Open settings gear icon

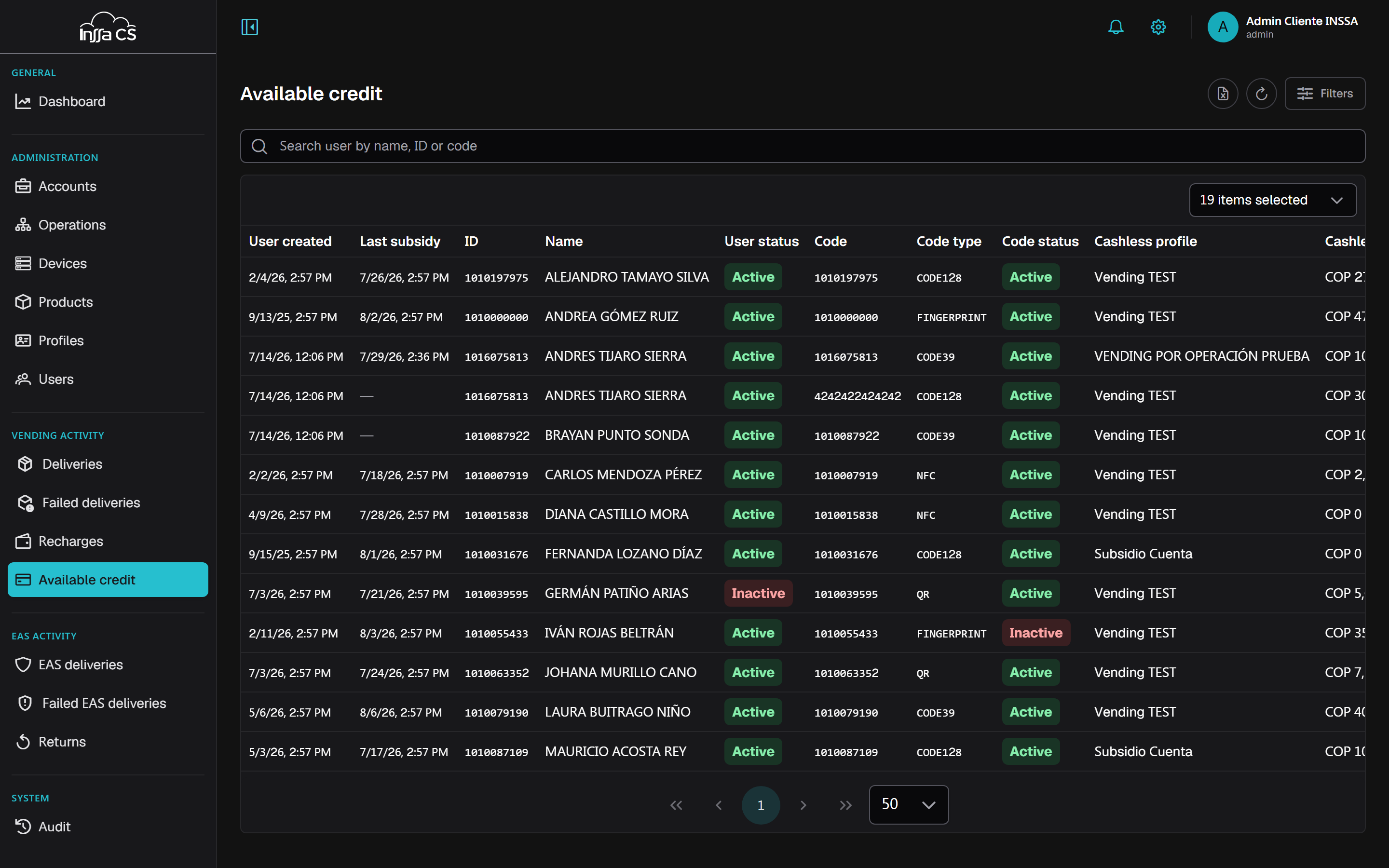1158,27
